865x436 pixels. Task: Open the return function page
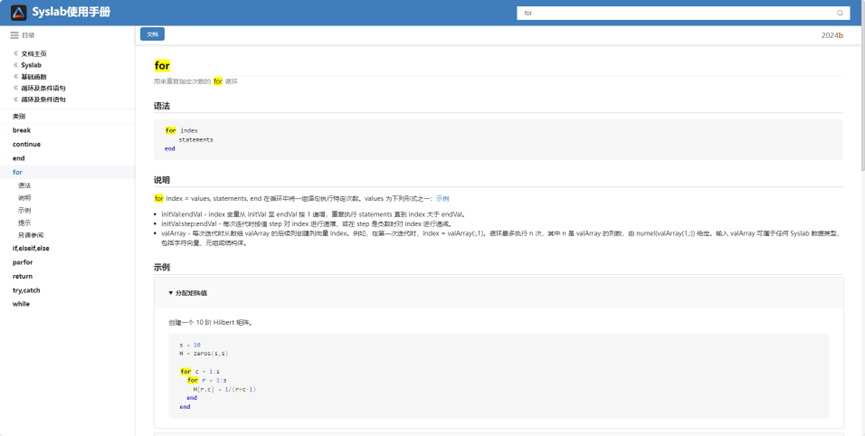[23, 276]
